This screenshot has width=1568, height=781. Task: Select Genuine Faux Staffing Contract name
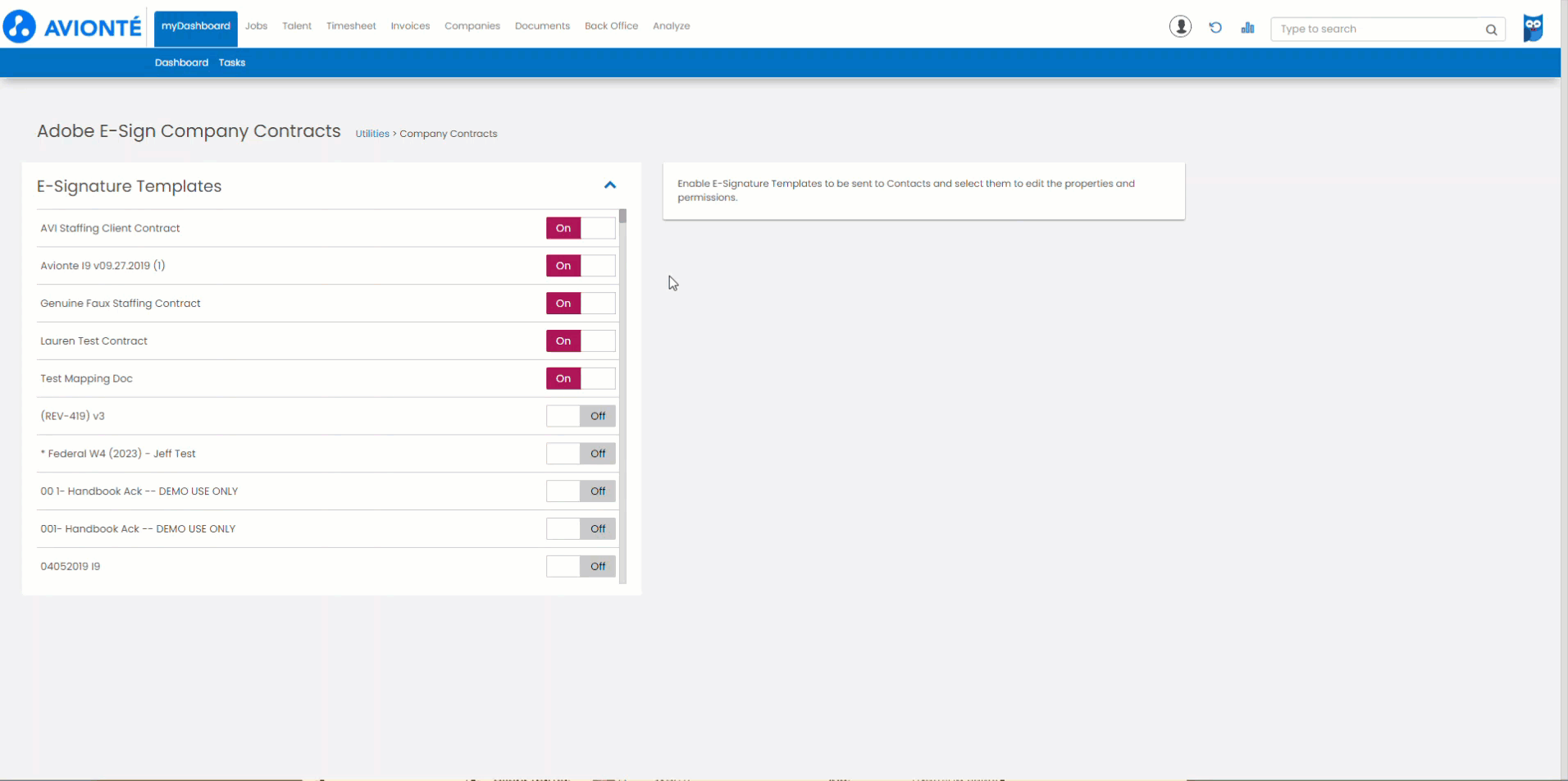click(x=121, y=304)
